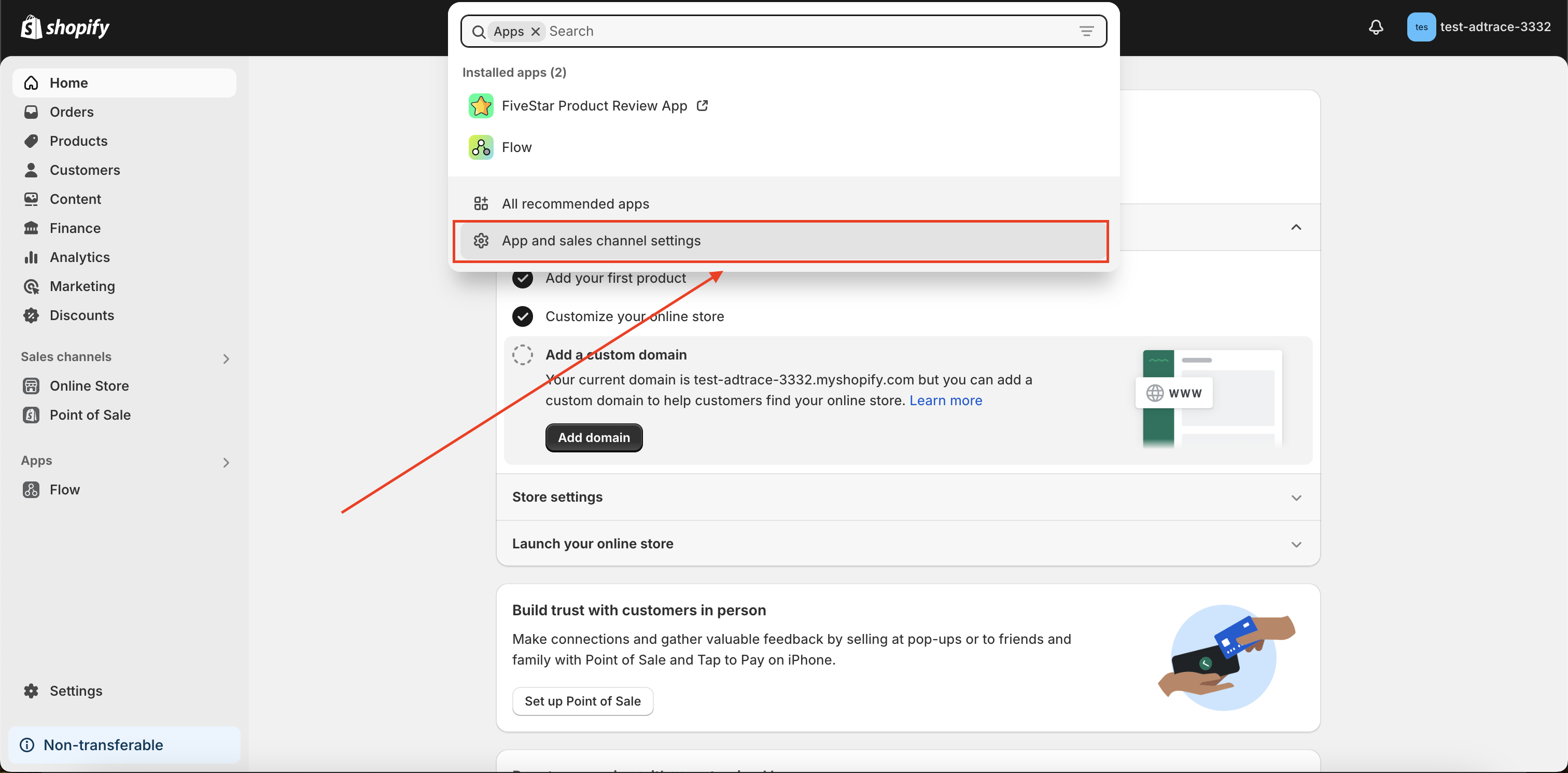The width and height of the screenshot is (1568, 773).
Task: Open the Content text link
Action: [75, 199]
